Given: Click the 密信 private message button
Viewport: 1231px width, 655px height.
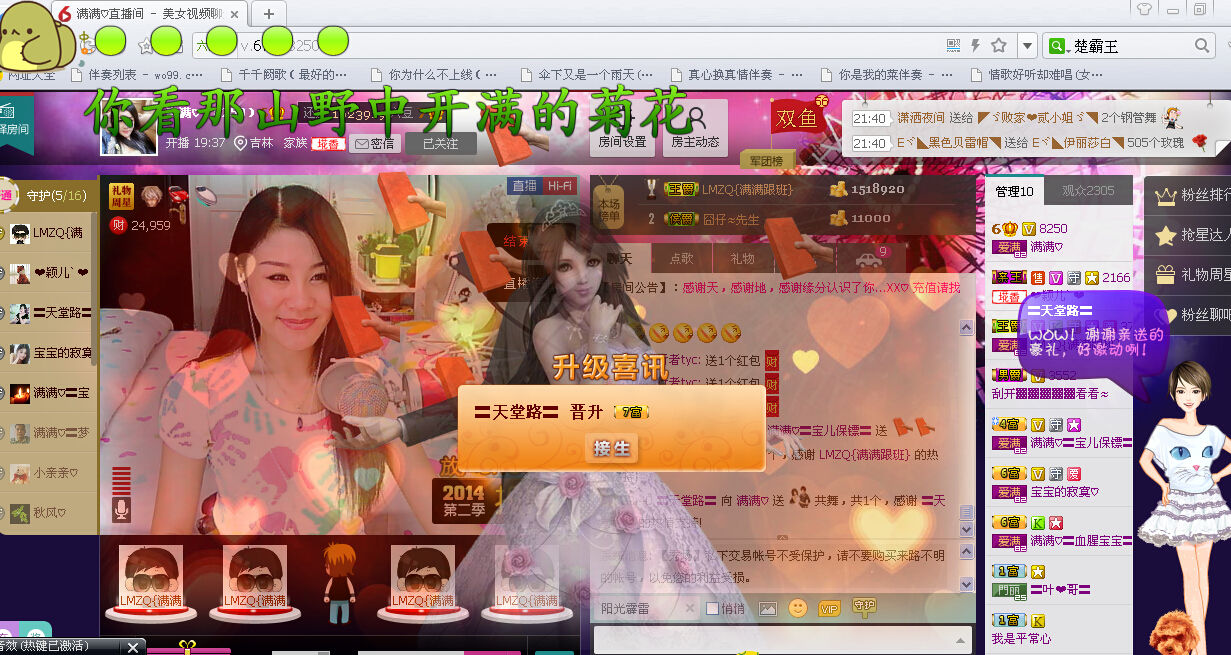Looking at the screenshot, I should click(x=373, y=144).
